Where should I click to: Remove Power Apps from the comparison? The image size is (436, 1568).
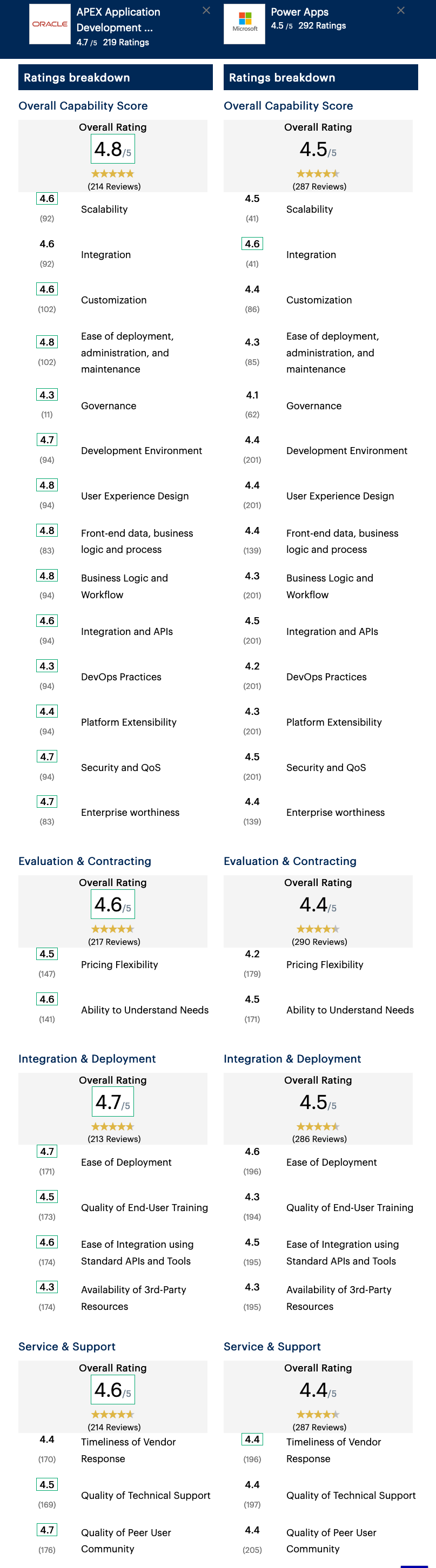pyautogui.click(x=401, y=10)
